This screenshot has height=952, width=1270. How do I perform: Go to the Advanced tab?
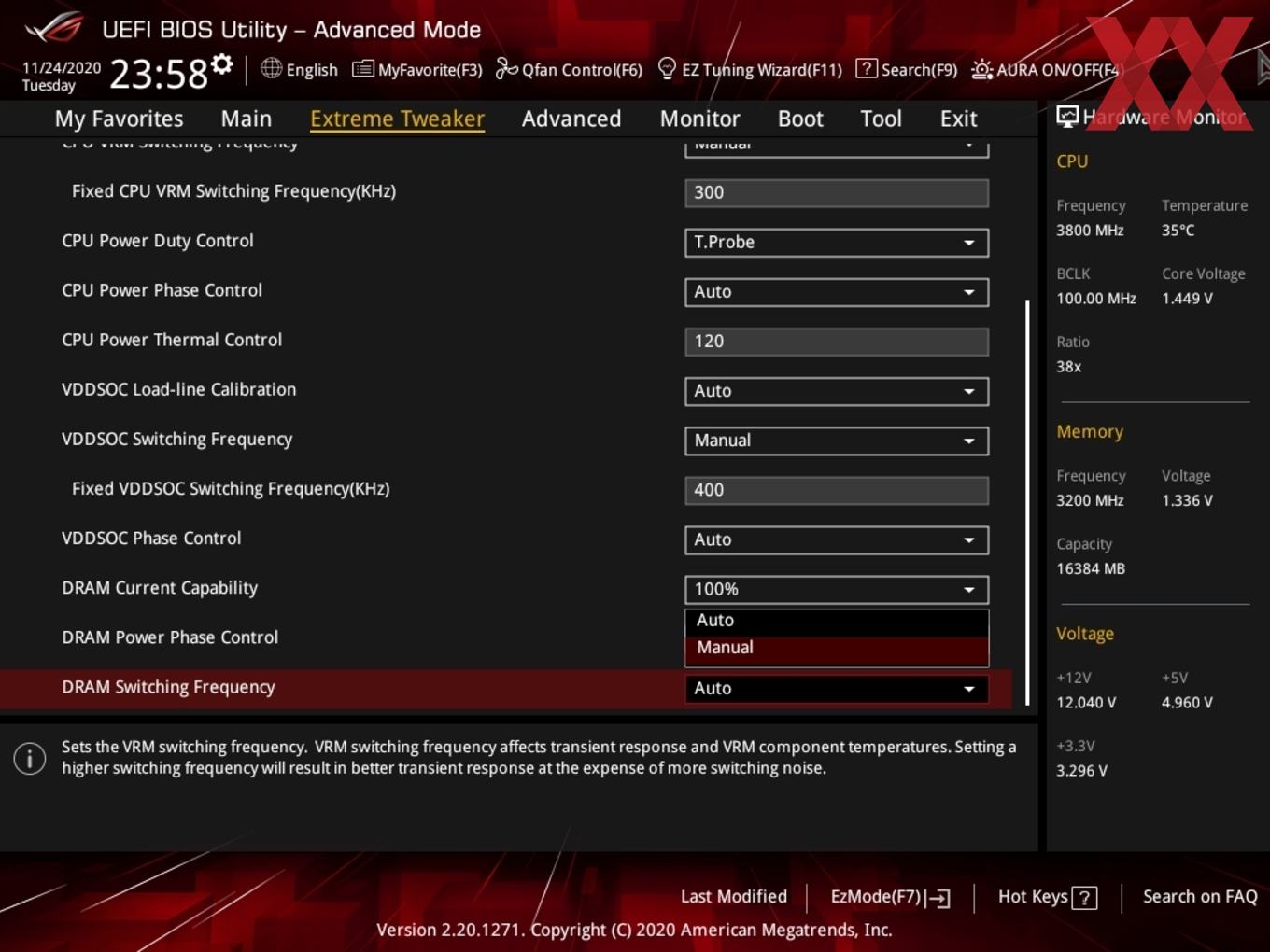571,119
